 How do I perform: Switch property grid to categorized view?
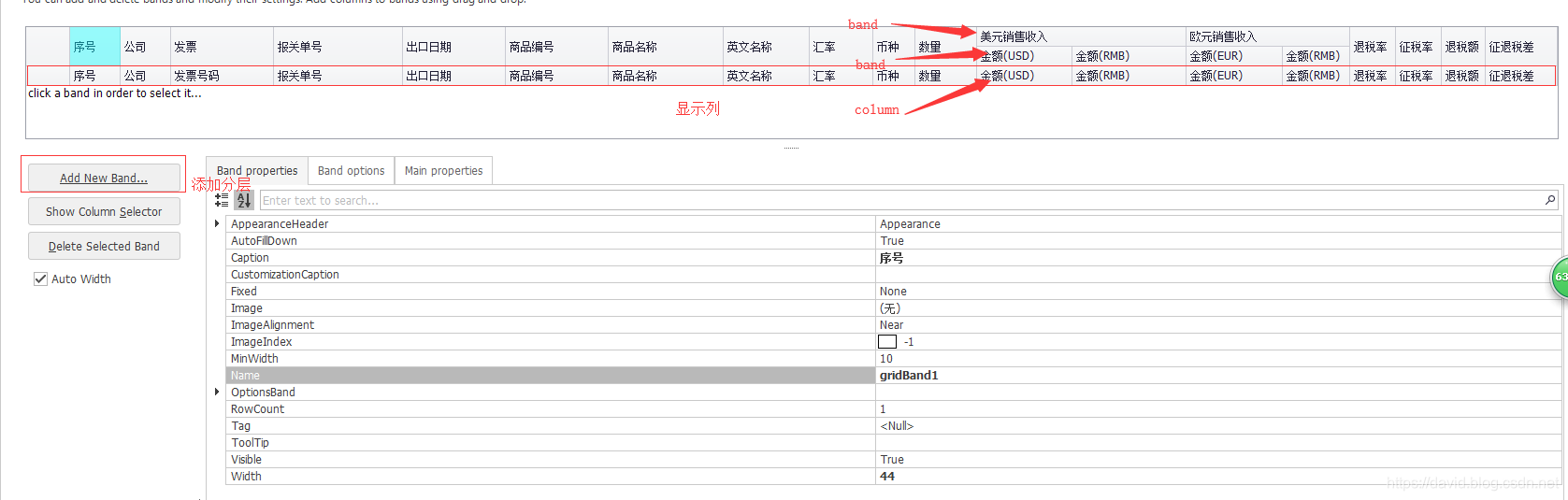[x=222, y=200]
